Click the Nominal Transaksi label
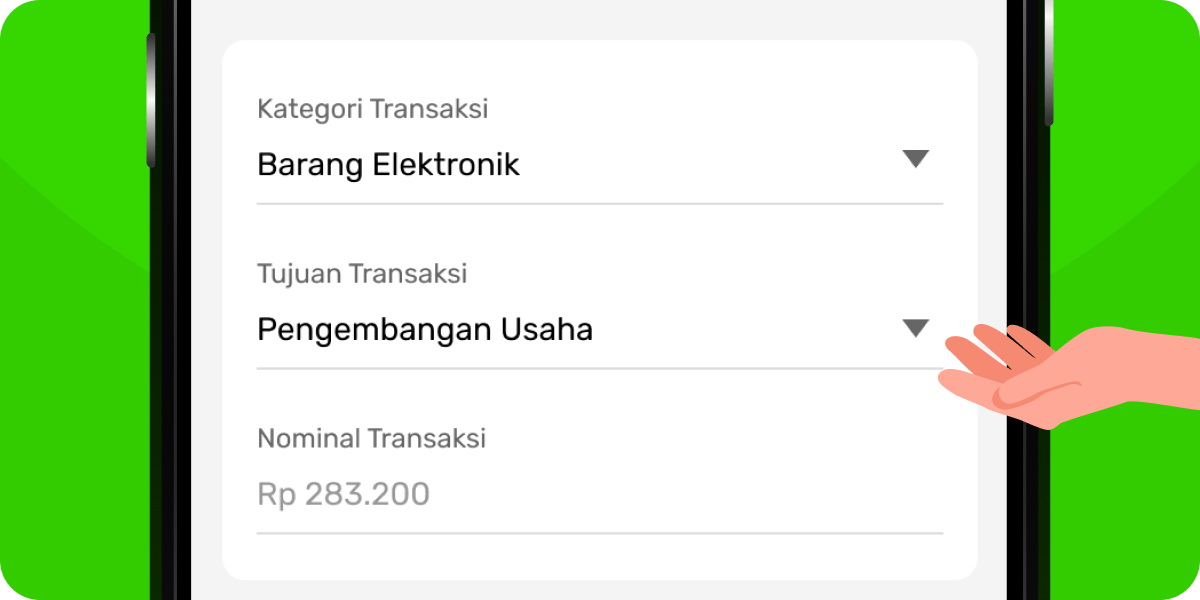 pos(371,438)
